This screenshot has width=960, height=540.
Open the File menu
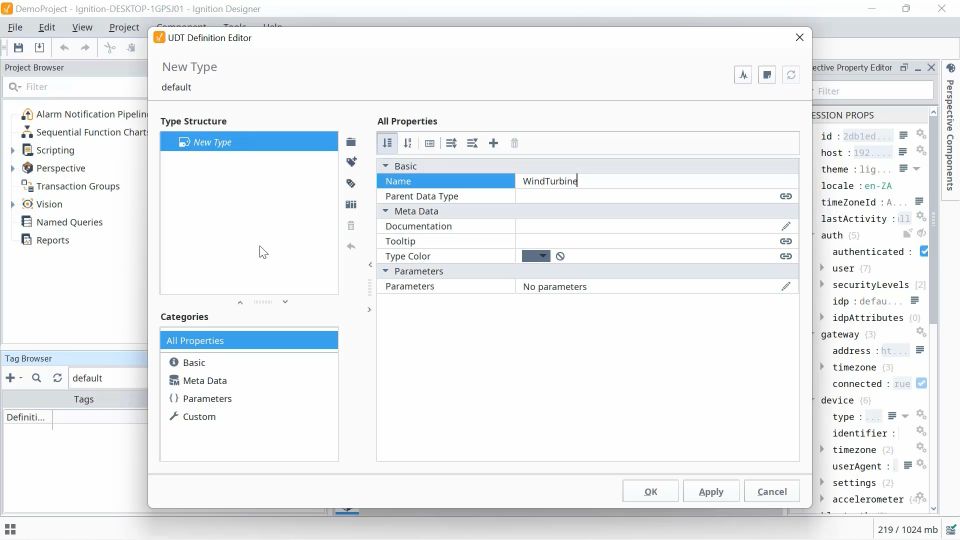coord(15,27)
